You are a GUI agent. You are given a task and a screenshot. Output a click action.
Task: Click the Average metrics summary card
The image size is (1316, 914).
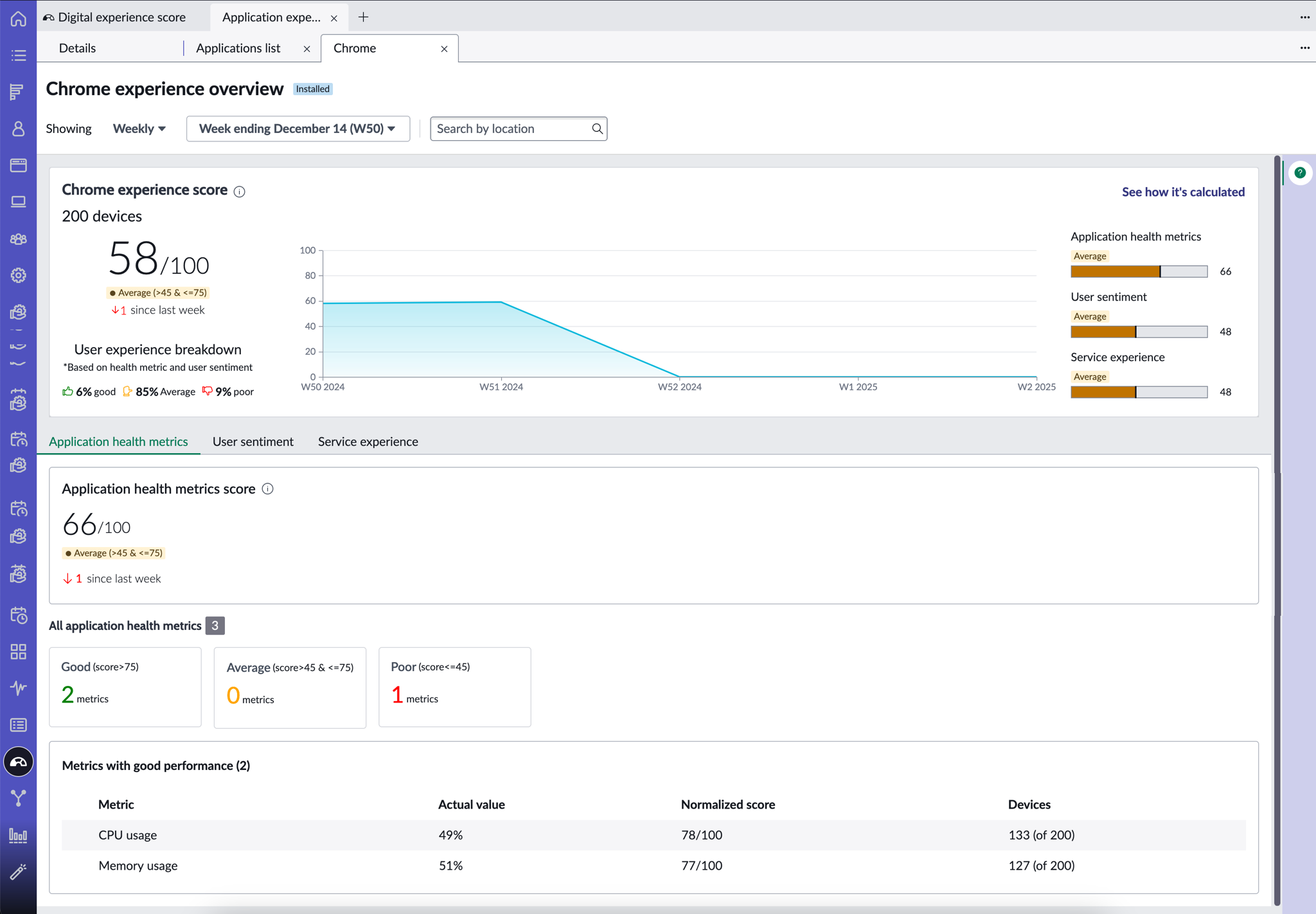pyautogui.click(x=290, y=688)
